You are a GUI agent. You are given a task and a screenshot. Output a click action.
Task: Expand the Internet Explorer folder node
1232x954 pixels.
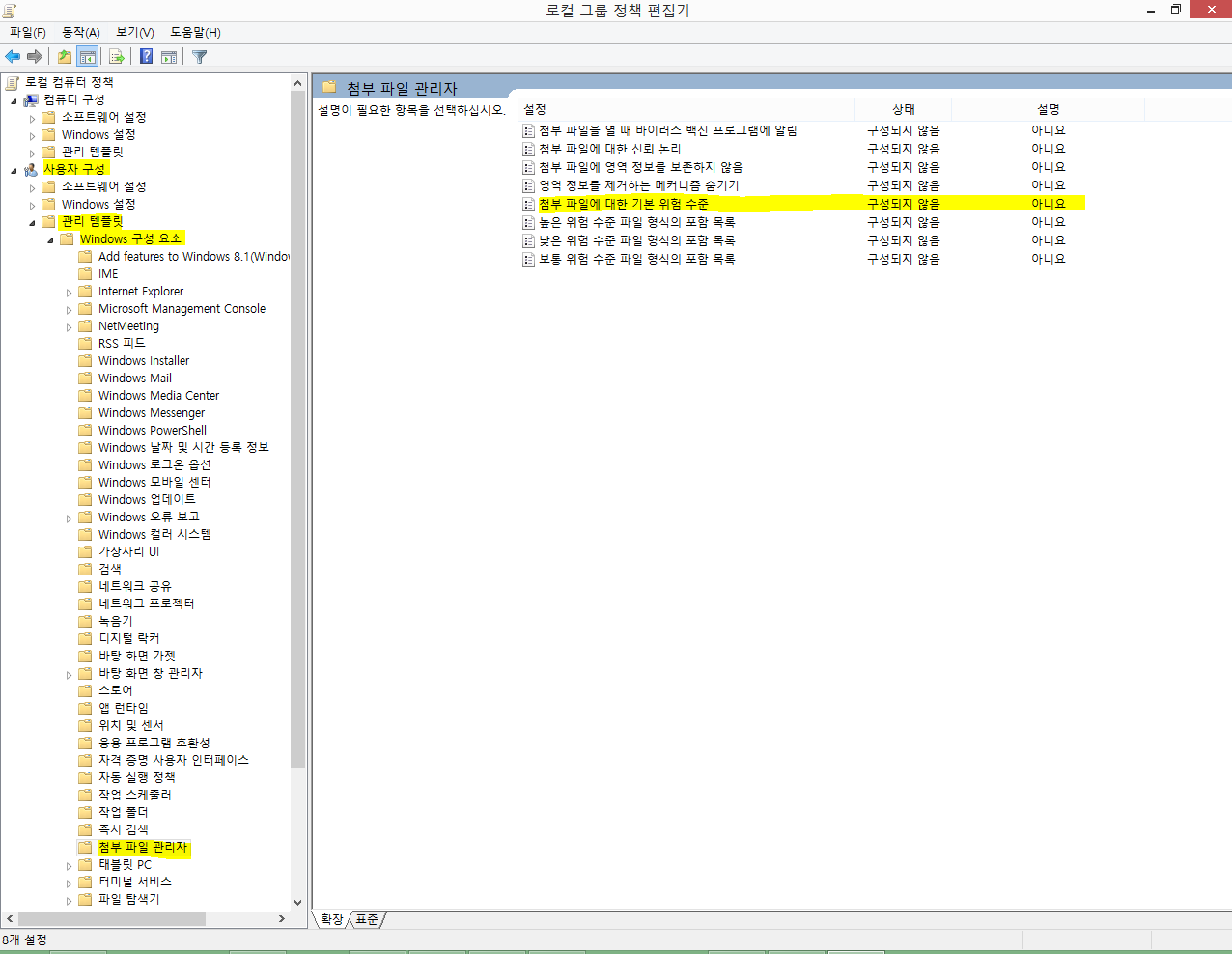pyautogui.click(x=69, y=292)
